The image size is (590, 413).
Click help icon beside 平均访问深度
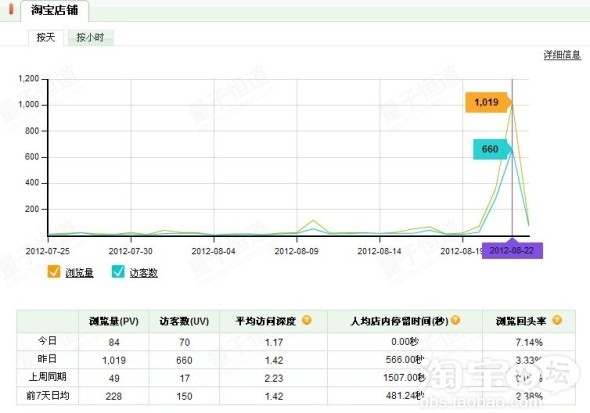307,320
